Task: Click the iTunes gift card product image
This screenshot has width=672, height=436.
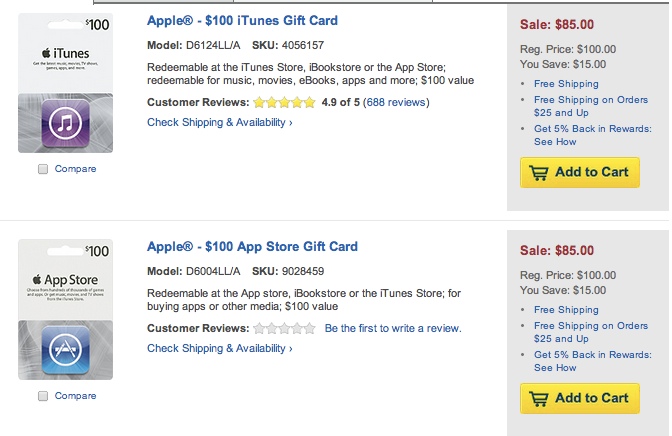Action: tap(66, 83)
